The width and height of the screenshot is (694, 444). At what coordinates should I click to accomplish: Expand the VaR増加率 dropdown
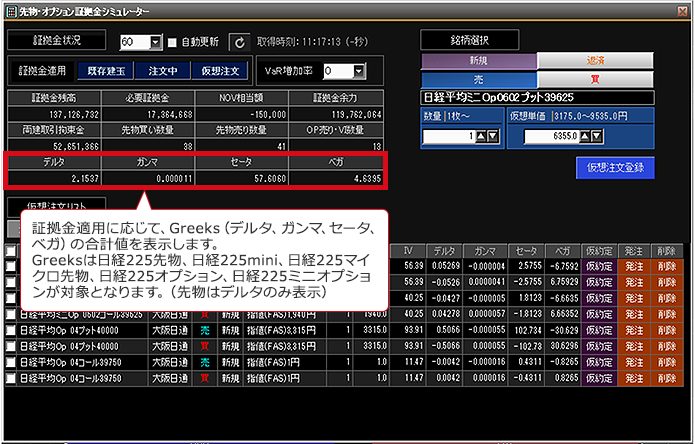point(359,71)
